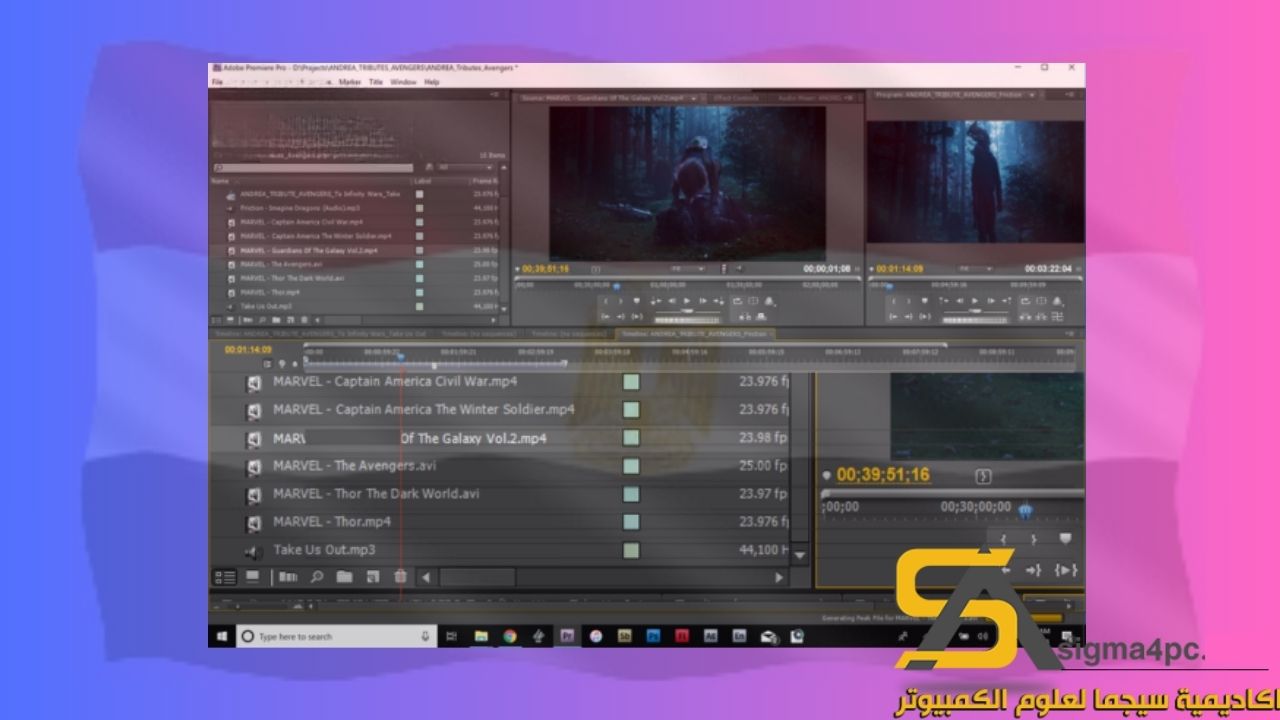This screenshot has height=720, width=1280.
Task: Click Lift button in Program monitor
Action: tap(1025, 315)
